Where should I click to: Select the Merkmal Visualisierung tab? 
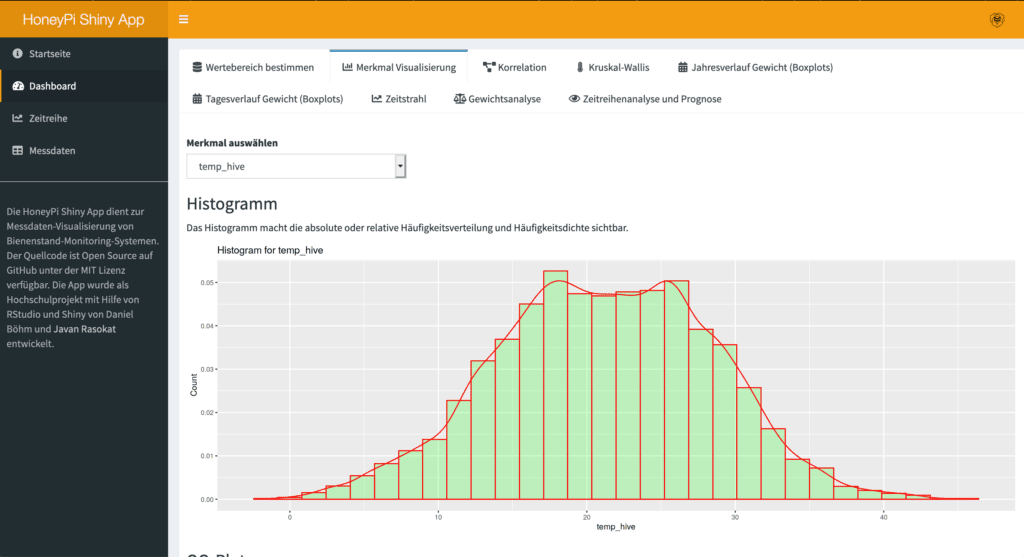pyautogui.click(x=399, y=67)
